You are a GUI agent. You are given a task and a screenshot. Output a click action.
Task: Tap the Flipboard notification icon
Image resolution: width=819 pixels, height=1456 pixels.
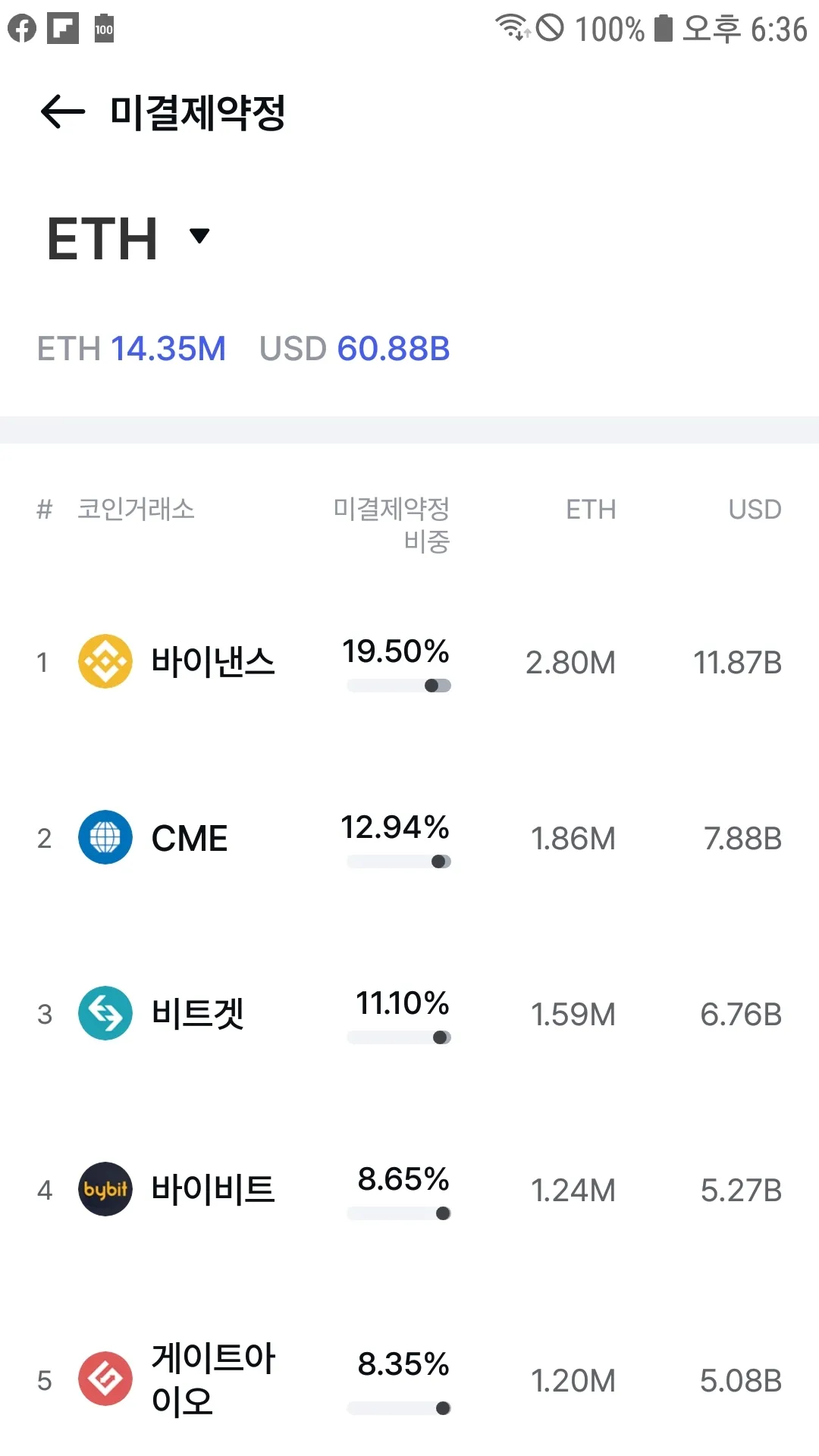coord(63,29)
